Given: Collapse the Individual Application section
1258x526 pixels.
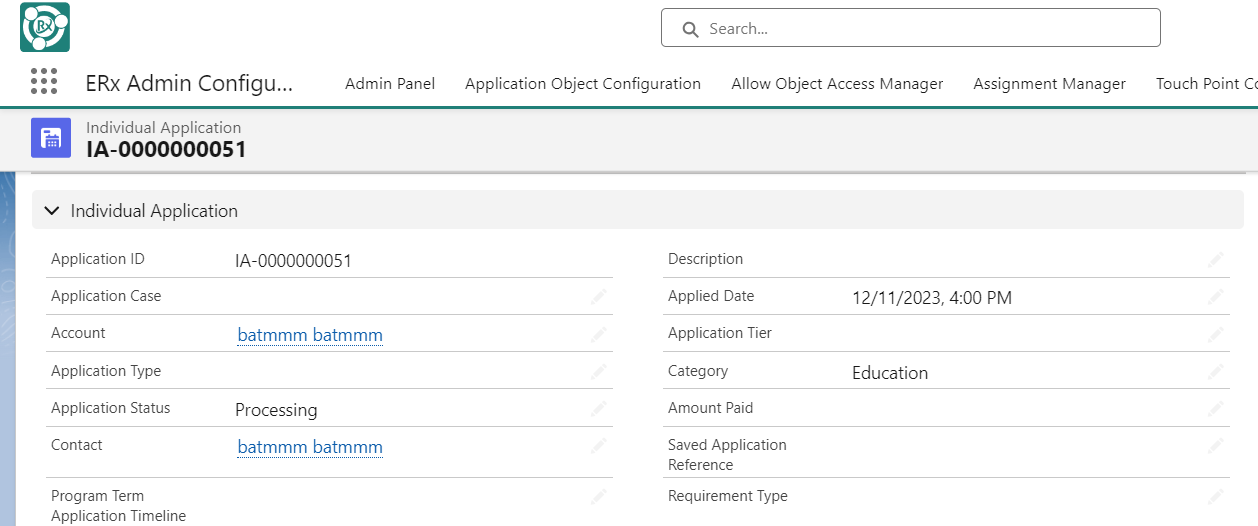Looking at the screenshot, I should click(x=53, y=211).
